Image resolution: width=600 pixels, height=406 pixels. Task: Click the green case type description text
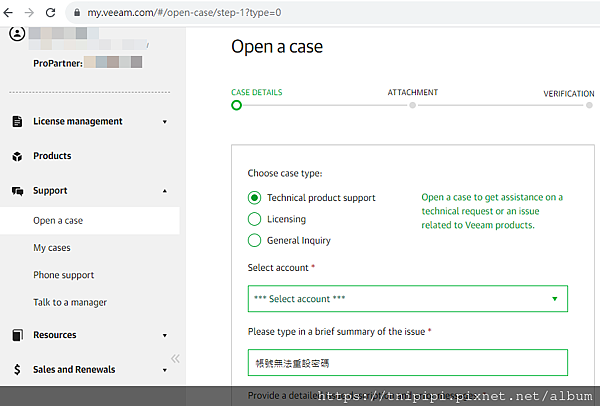492,211
